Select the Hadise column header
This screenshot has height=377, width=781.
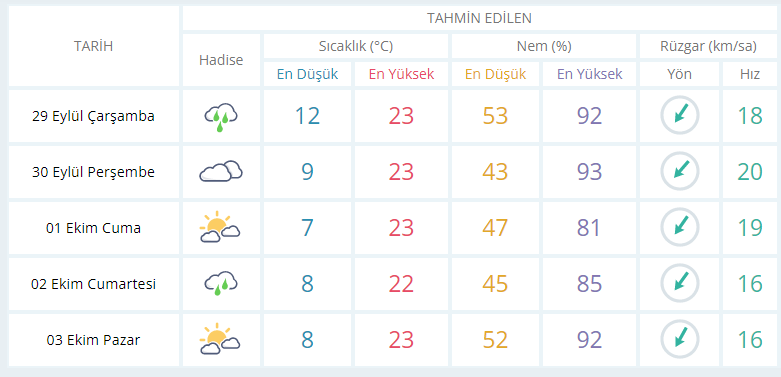point(221,60)
